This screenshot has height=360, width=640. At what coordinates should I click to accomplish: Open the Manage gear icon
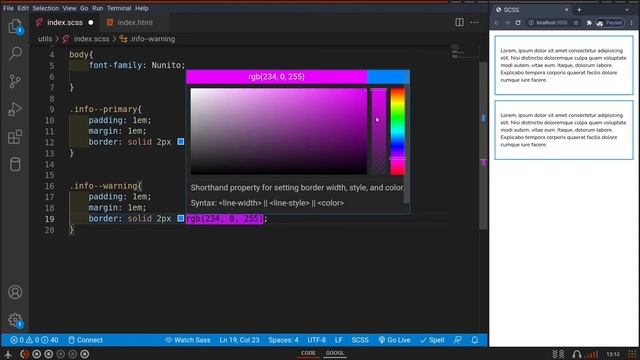tap(15, 320)
